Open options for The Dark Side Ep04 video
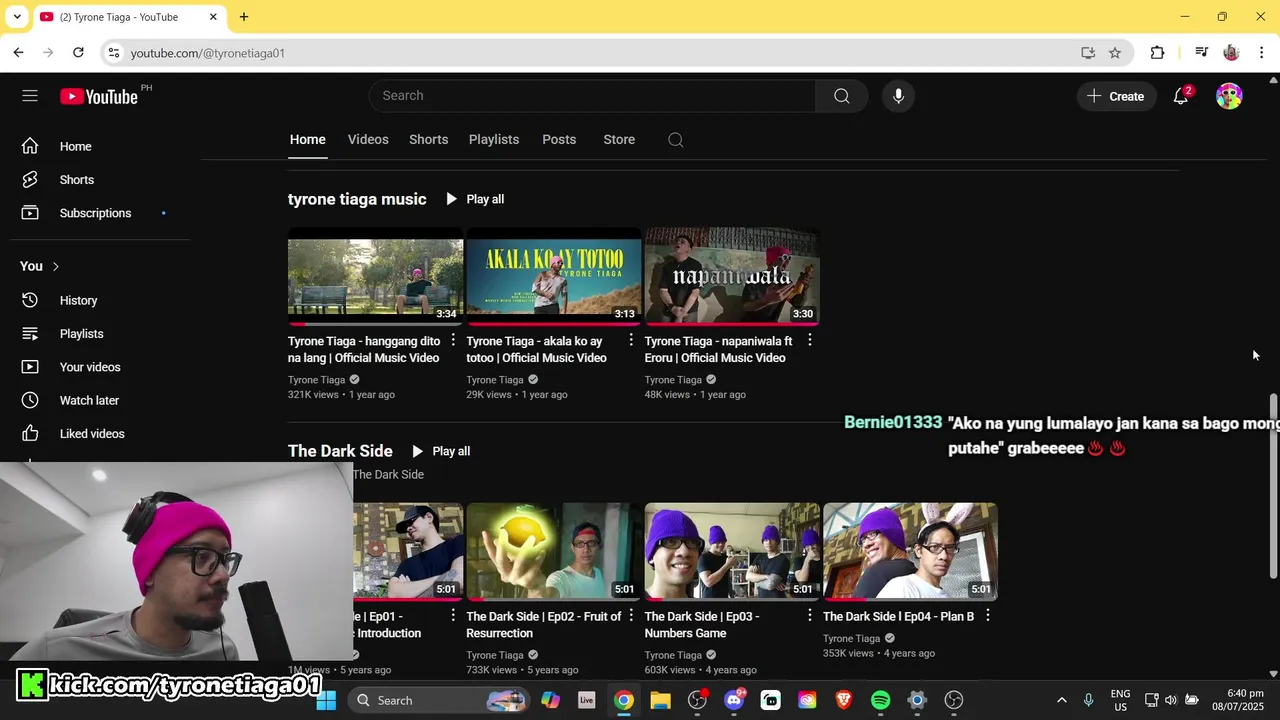 tap(987, 616)
